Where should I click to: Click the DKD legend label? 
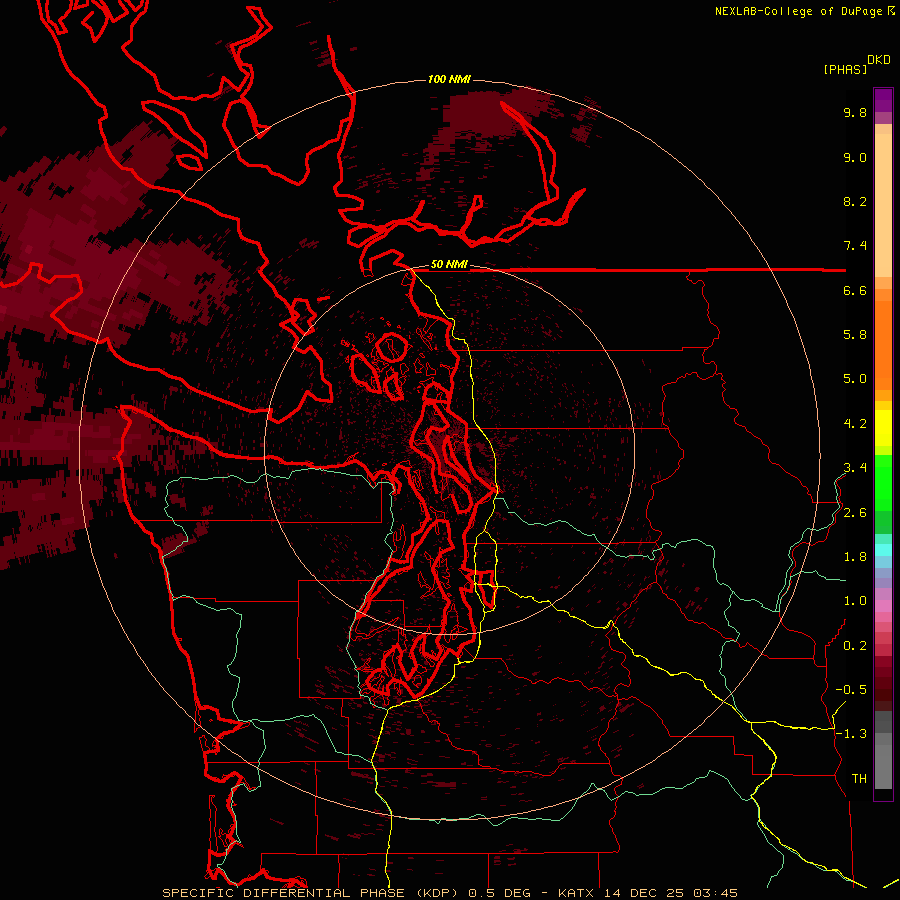coord(878,60)
